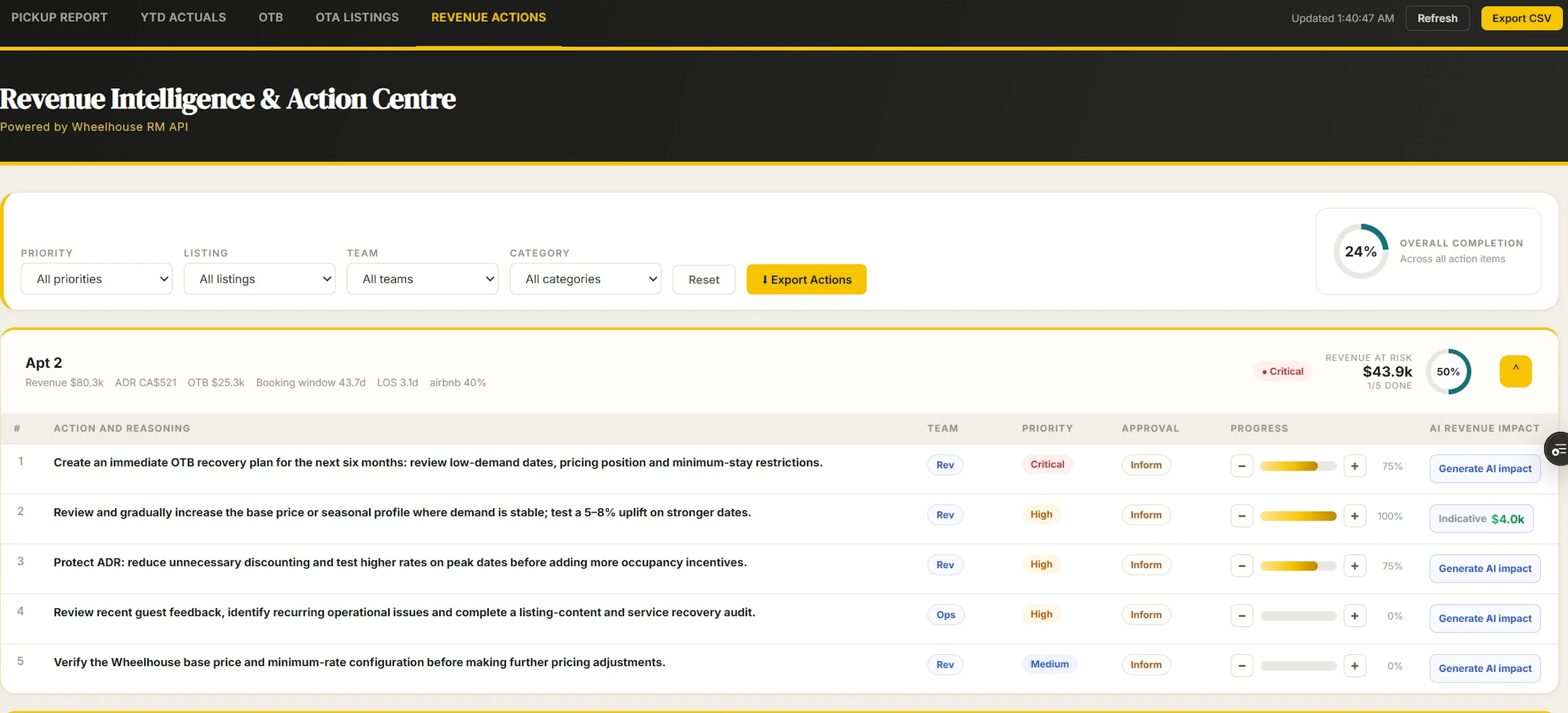Screen dimensions: 1568x713
Task: Click progress bar of Protect ADR row
Action: pos(1298,566)
